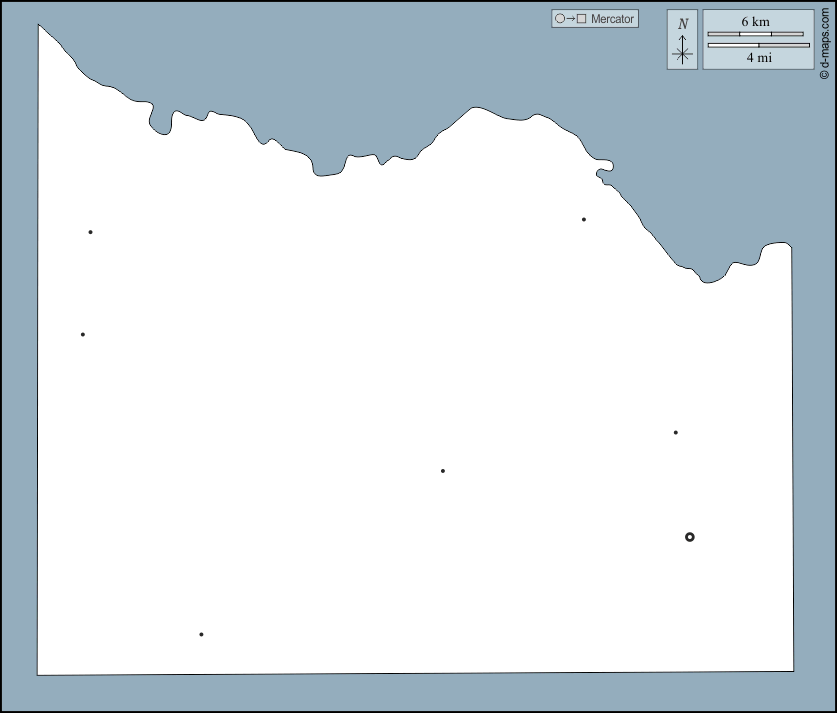Click the southernmost city dot on the map

point(201,634)
